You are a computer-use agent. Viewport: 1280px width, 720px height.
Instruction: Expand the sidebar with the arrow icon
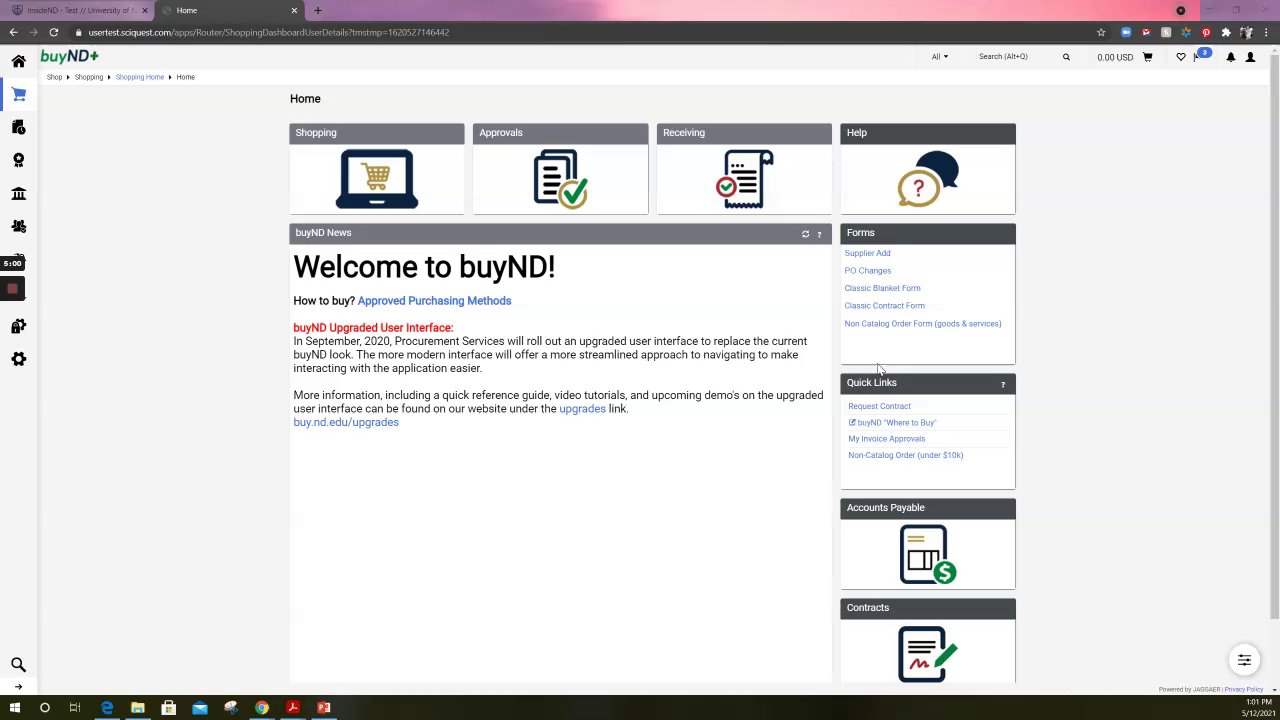(18, 687)
